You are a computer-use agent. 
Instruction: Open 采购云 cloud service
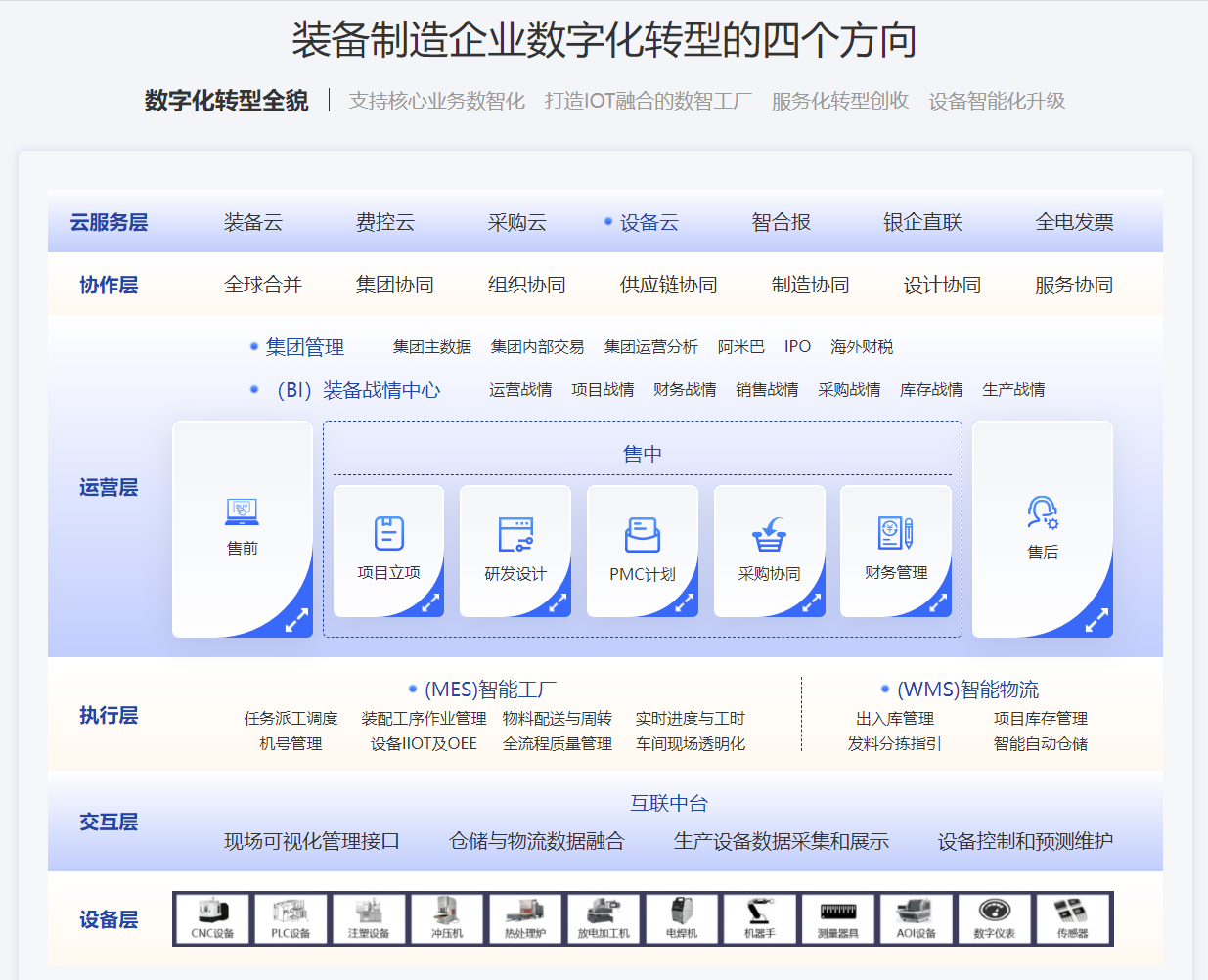[x=517, y=222]
